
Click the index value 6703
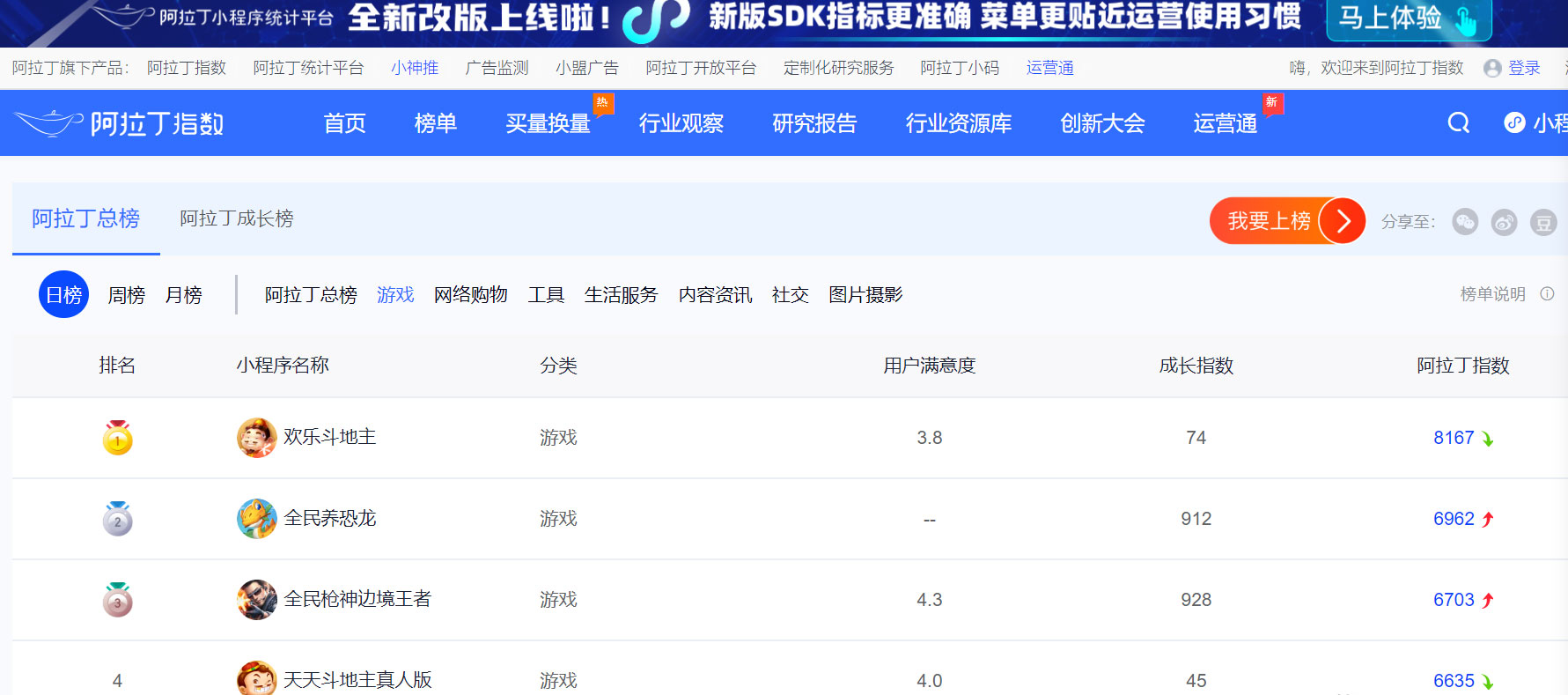pyautogui.click(x=1454, y=600)
